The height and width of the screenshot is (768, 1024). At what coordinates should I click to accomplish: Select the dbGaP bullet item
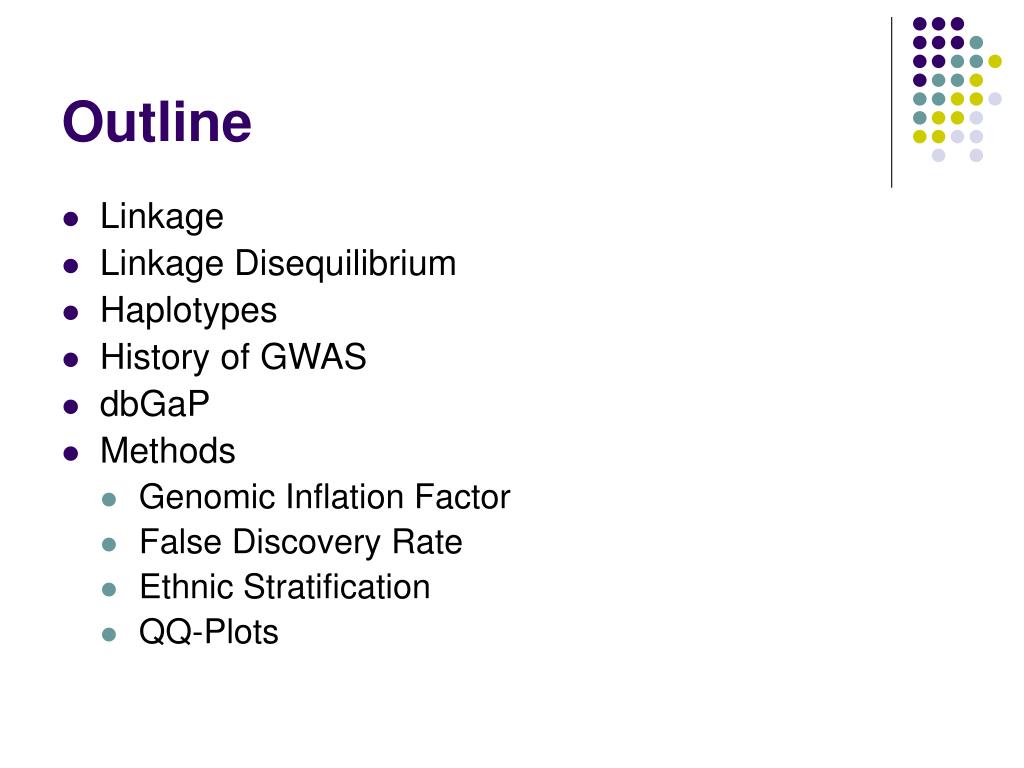click(x=154, y=404)
